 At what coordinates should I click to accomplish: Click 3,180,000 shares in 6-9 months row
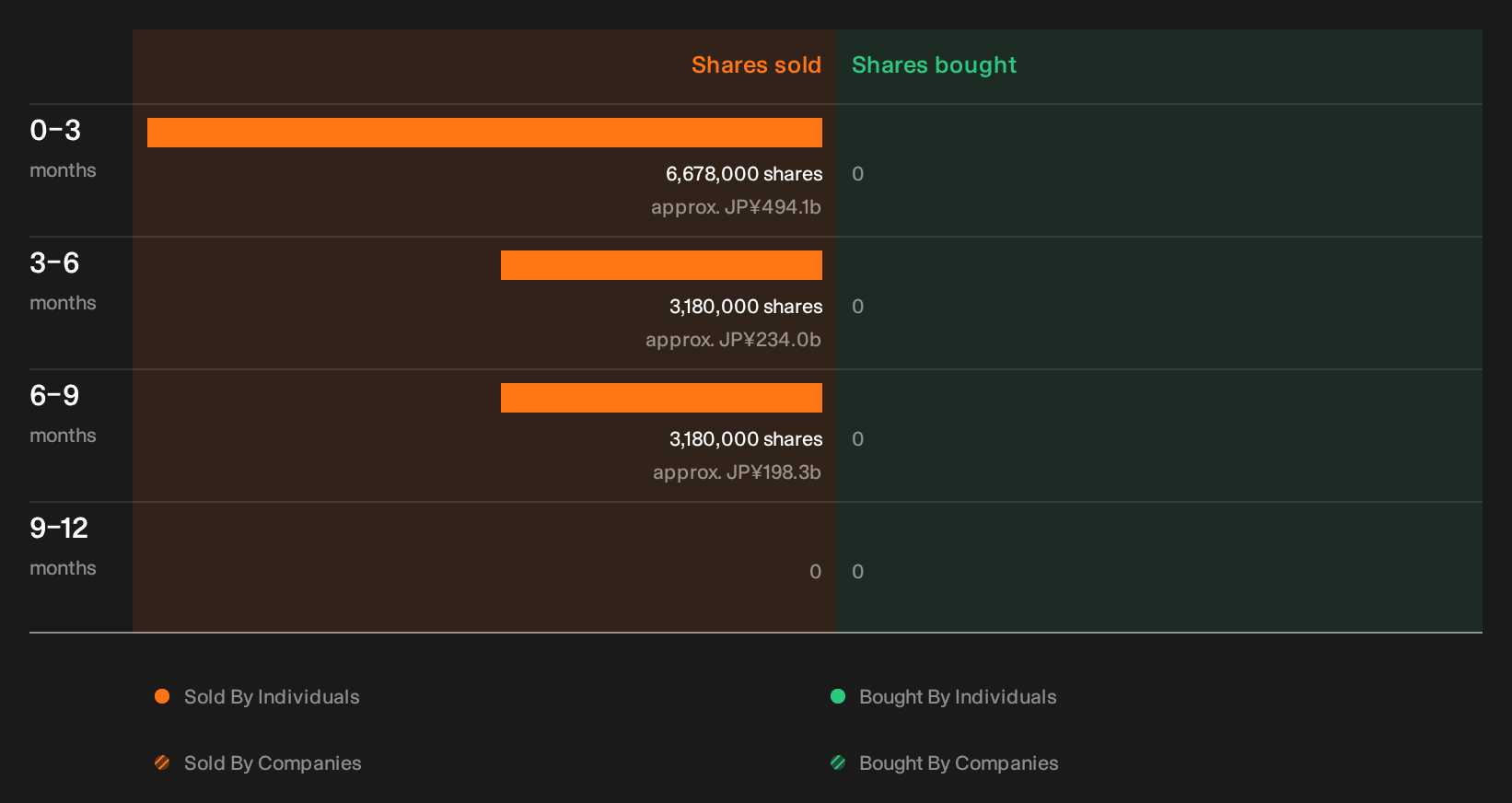(x=746, y=439)
